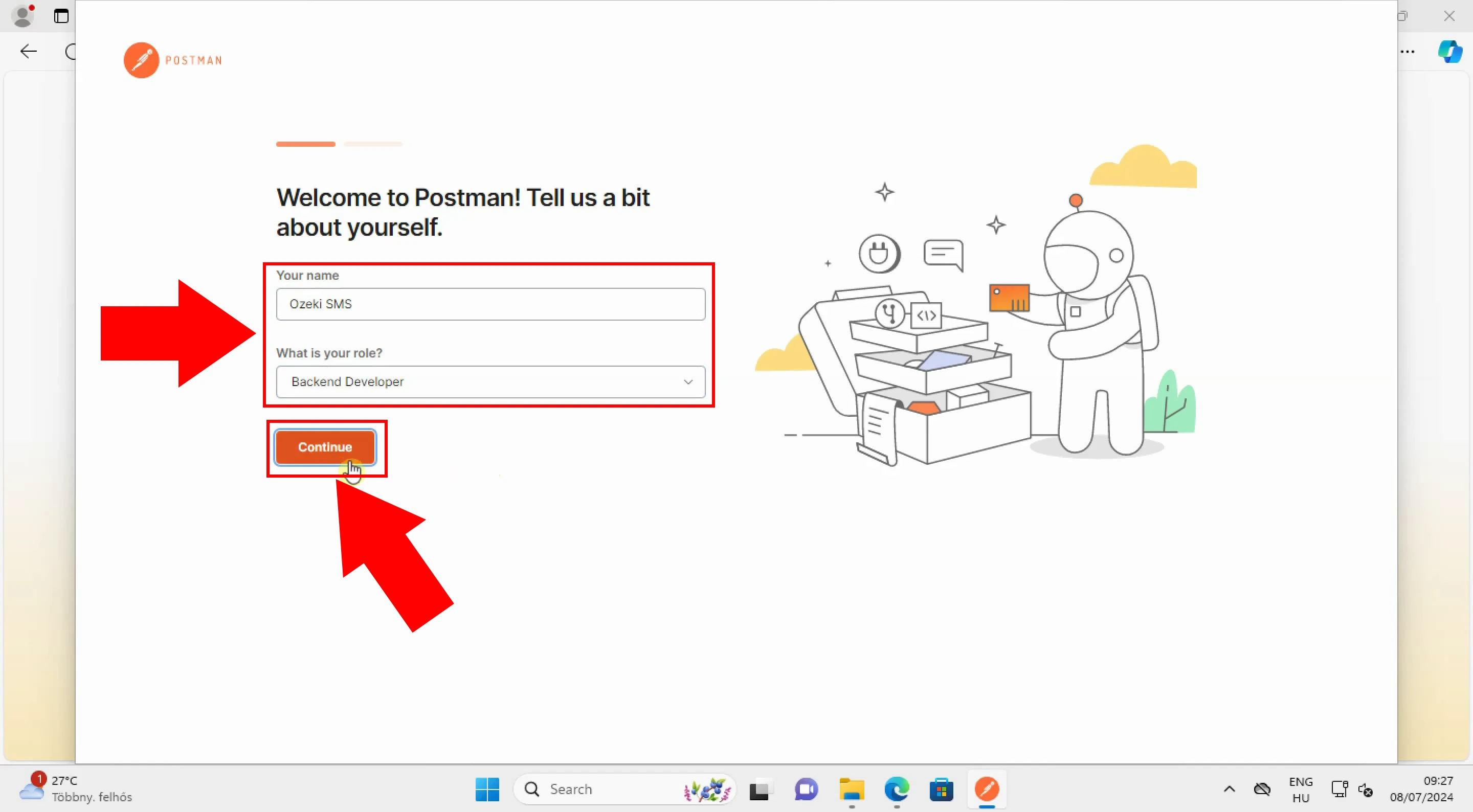The height and width of the screenshot is (812, 1473).
Task: Click the Postman logo icon
Action: tap(139, 60)
